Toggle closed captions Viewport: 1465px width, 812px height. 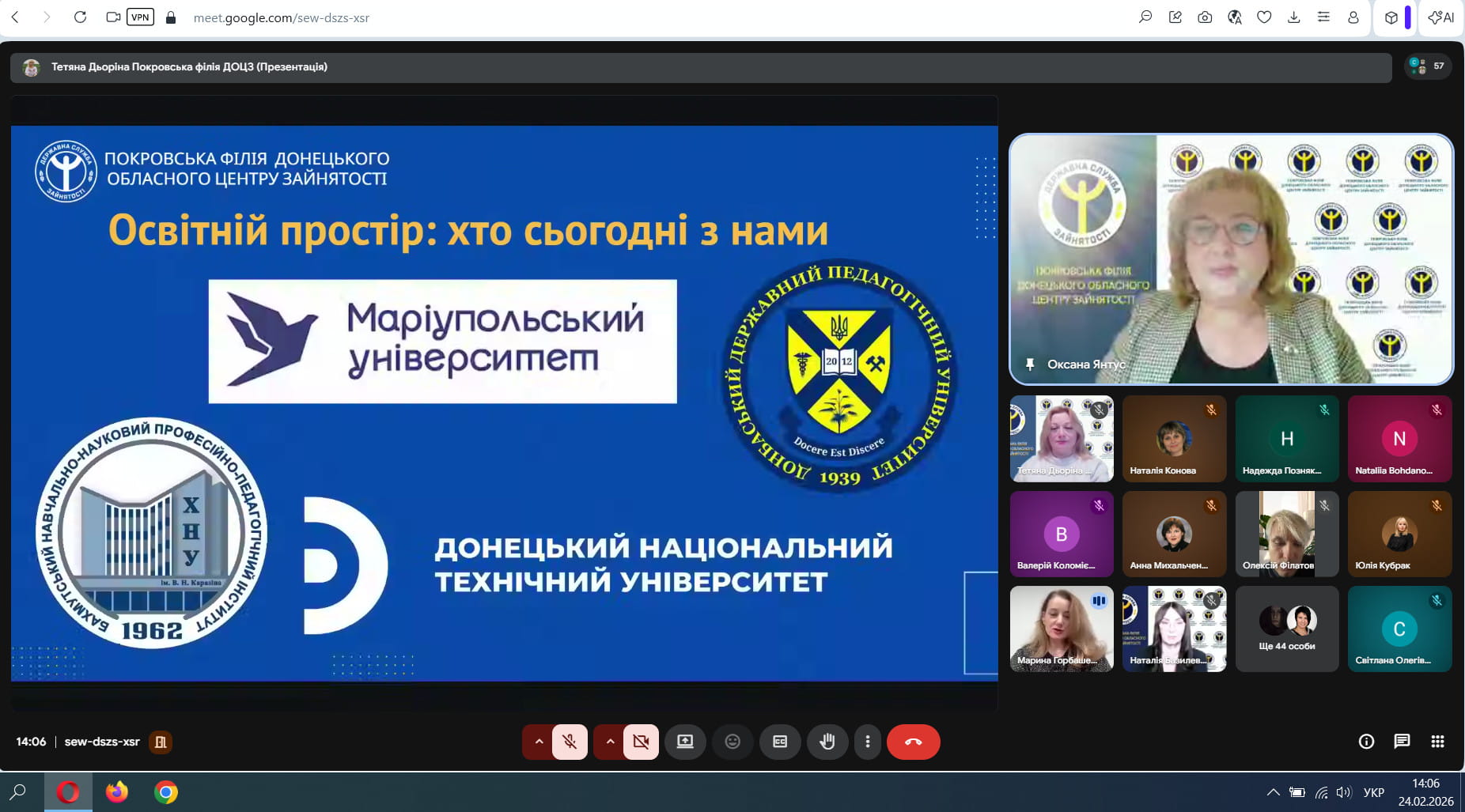tap(780, 742)
